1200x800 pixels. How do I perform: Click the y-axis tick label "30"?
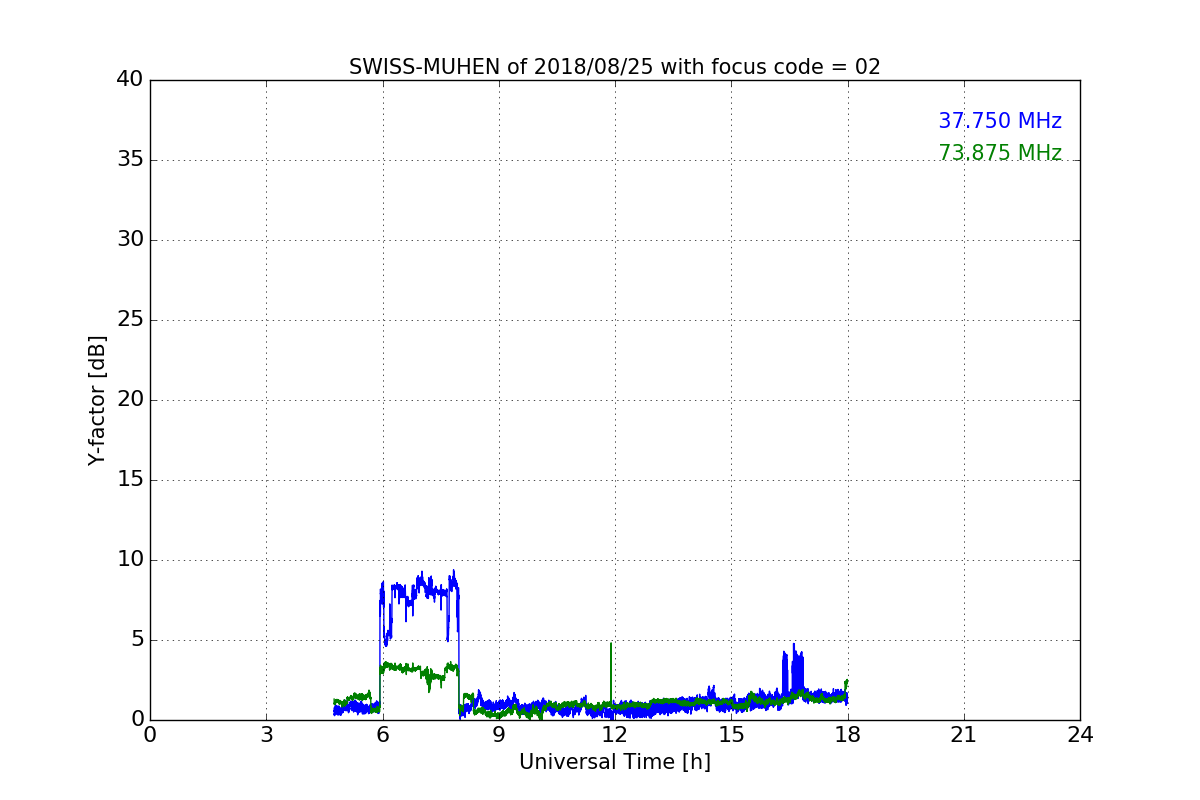point(130,240)
